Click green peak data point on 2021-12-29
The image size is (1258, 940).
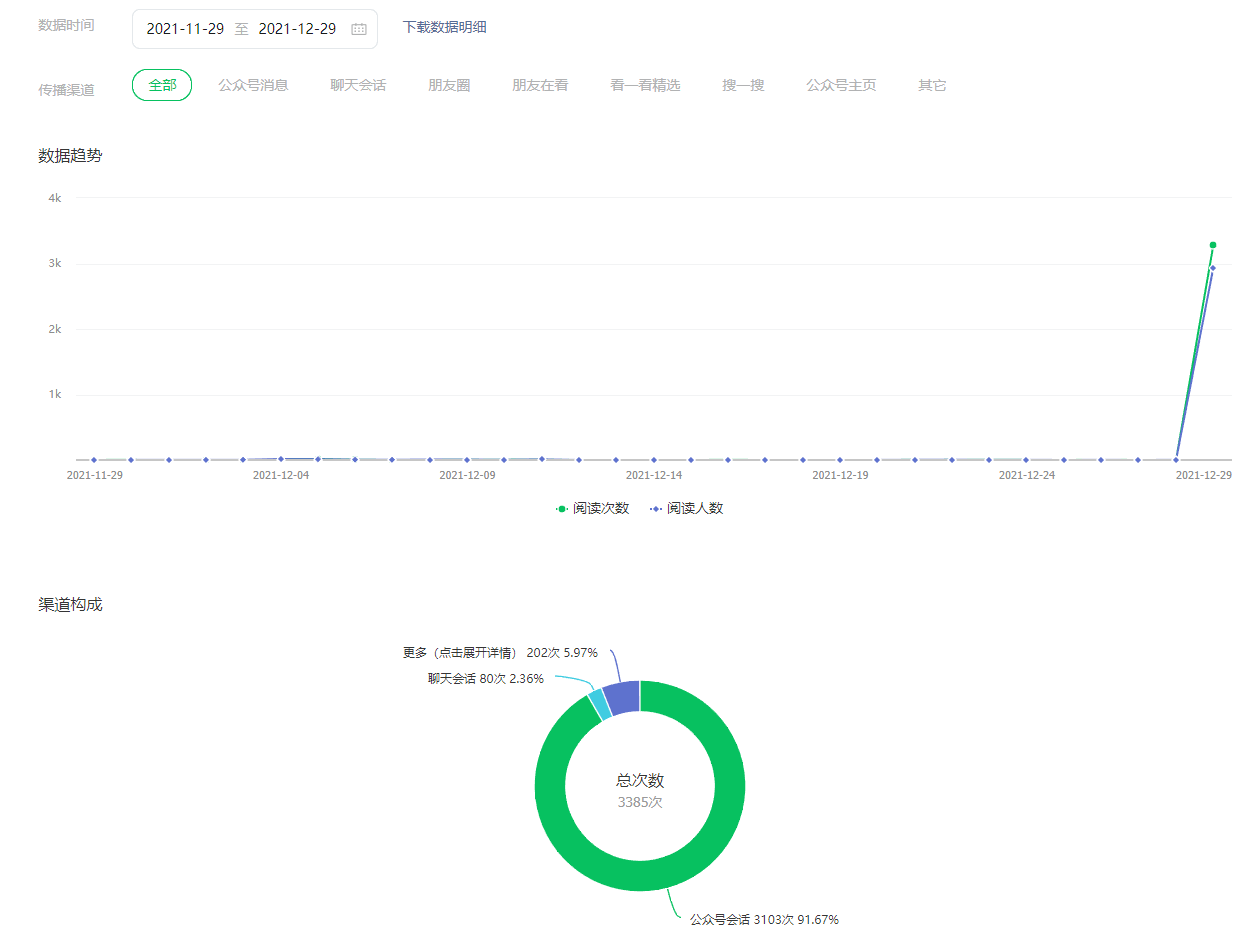pos(1213,245)
